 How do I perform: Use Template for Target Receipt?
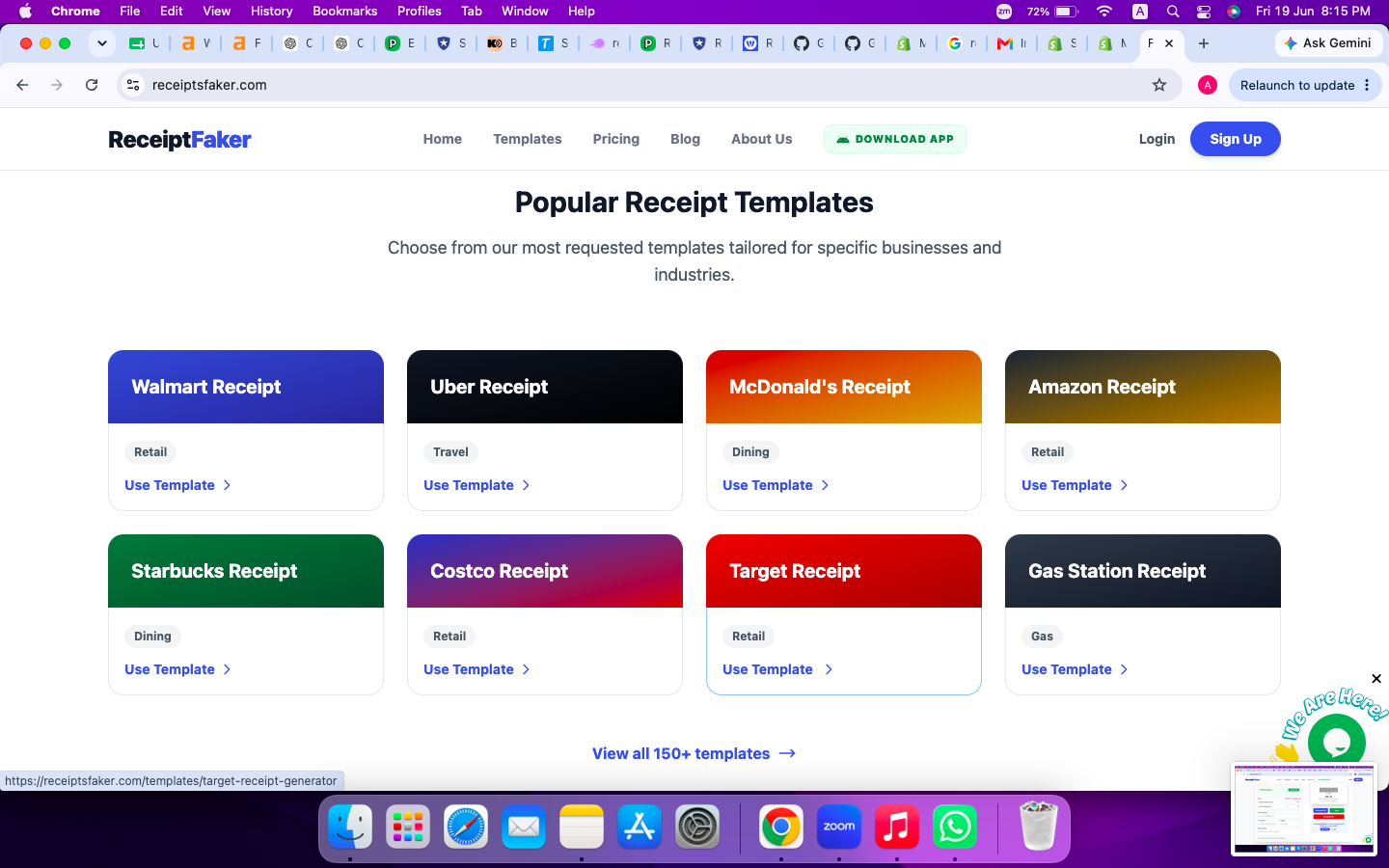click(777, 669)
